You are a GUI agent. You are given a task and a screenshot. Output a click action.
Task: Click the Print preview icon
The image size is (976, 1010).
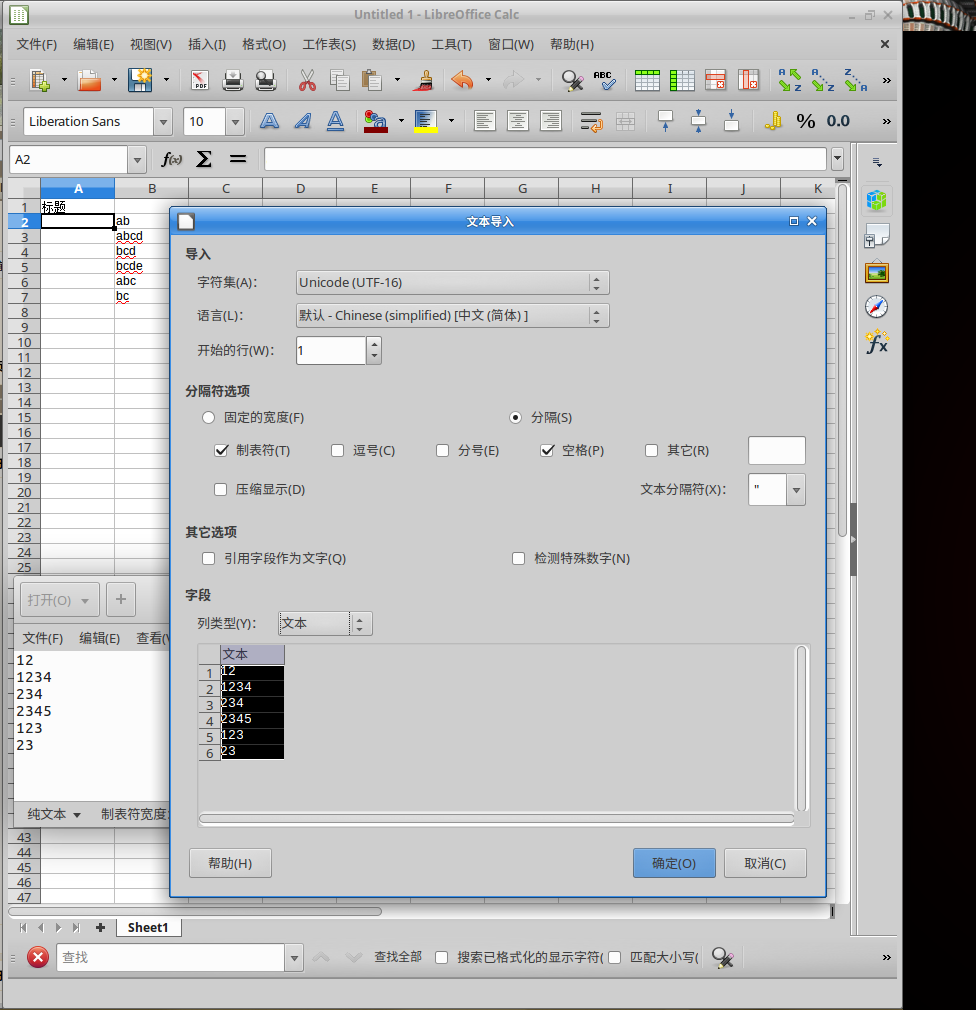point(265,81)
